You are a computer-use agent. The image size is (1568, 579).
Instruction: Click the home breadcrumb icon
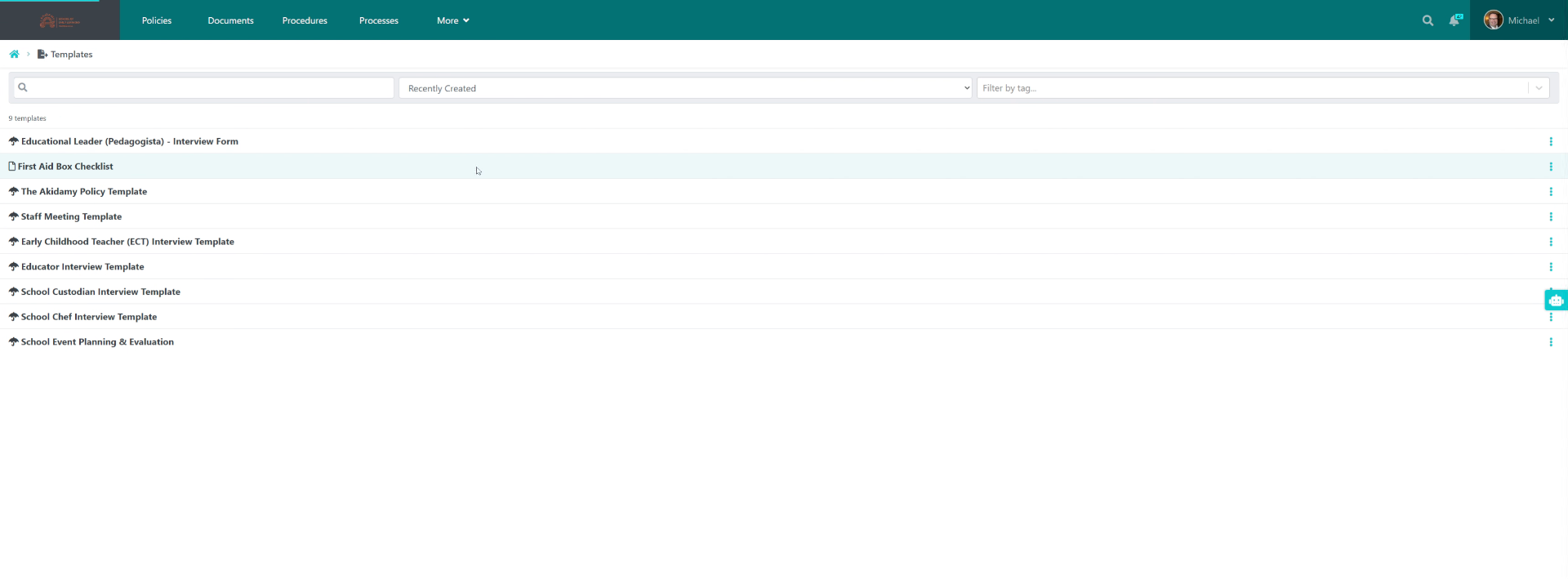tap(14, 55)
